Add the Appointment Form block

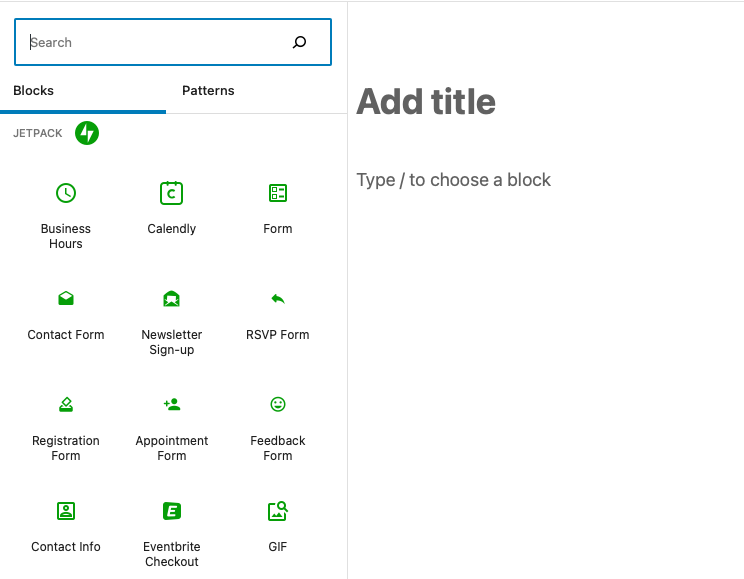pos(172,424)
